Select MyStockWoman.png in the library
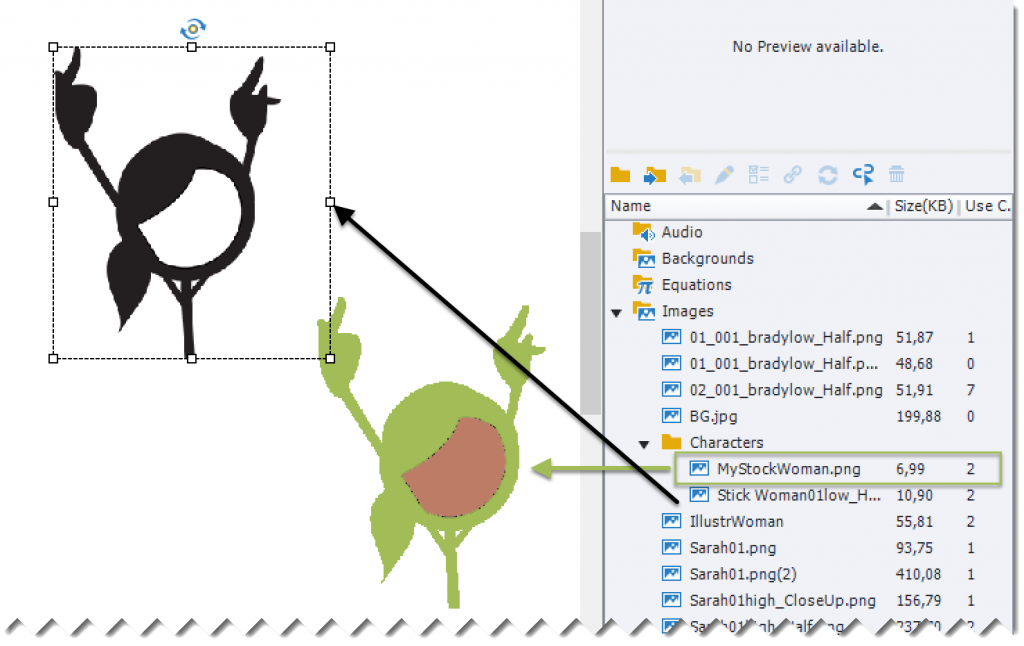 (x=788, y=469)
